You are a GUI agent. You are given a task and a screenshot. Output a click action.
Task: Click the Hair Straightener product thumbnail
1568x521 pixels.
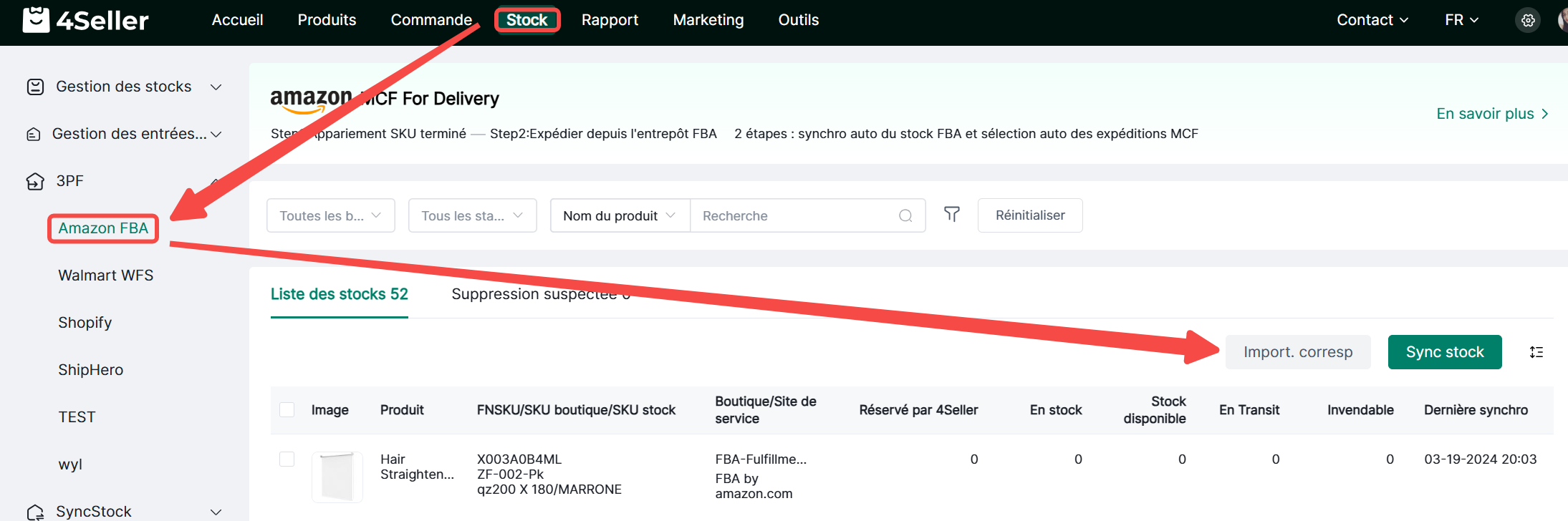pyautogui.click(x=337, y=477)
